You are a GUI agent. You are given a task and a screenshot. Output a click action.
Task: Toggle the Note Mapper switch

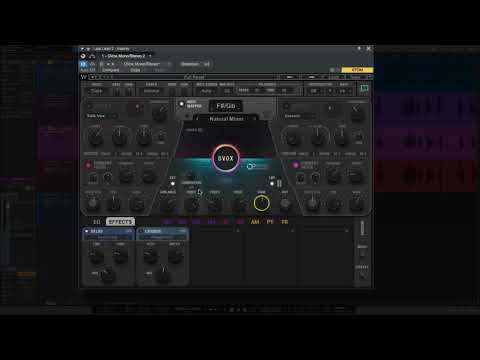click(x=181, y=104)
